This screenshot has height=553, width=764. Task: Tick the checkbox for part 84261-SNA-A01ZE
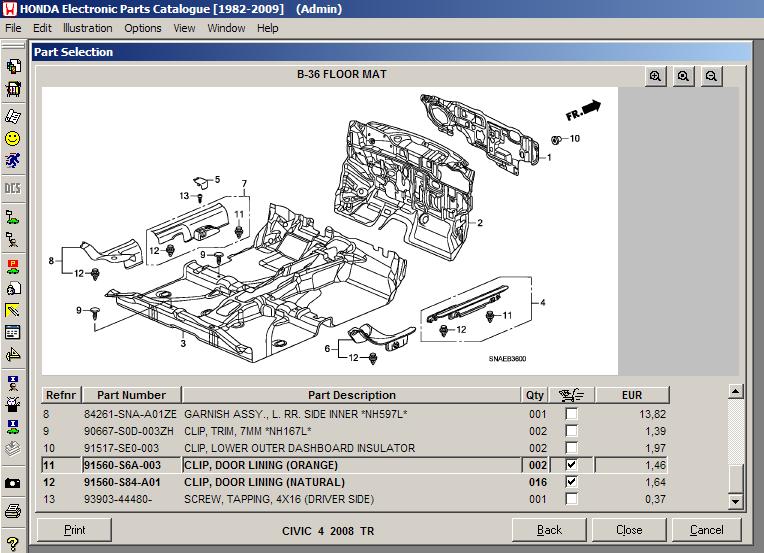(572, 414)
